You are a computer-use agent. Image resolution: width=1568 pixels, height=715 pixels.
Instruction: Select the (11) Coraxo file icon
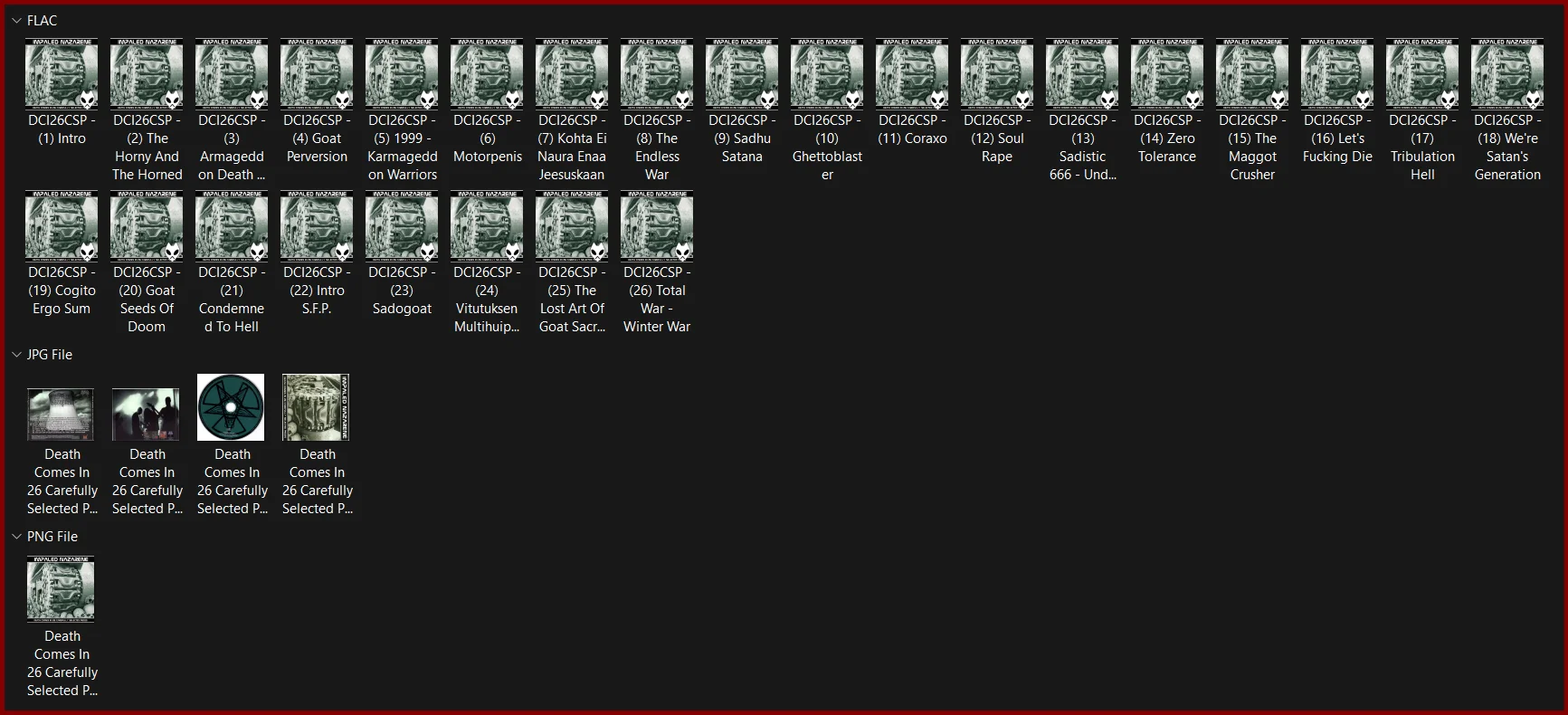912,73
